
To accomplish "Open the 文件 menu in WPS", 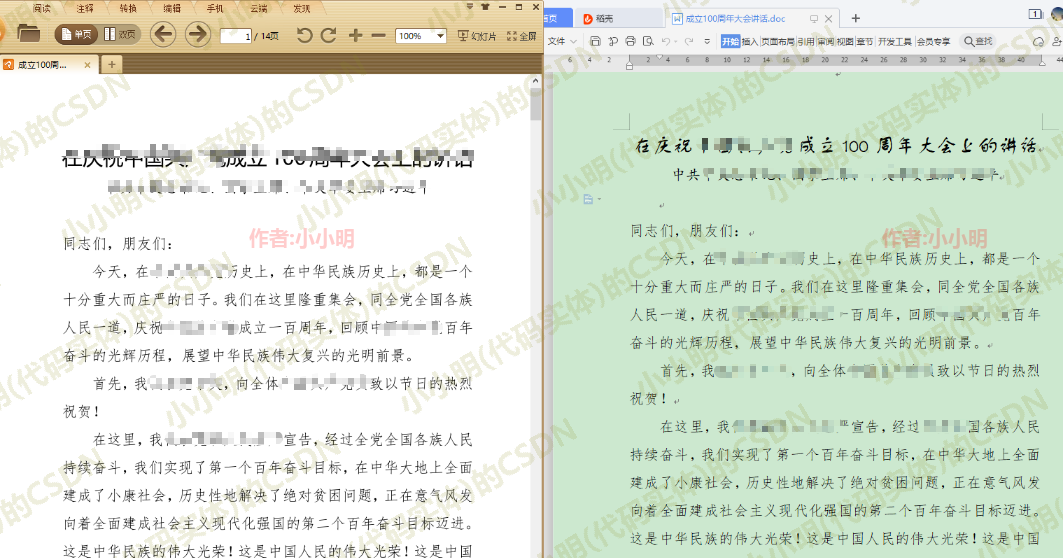I will click(x=562, y=41).
